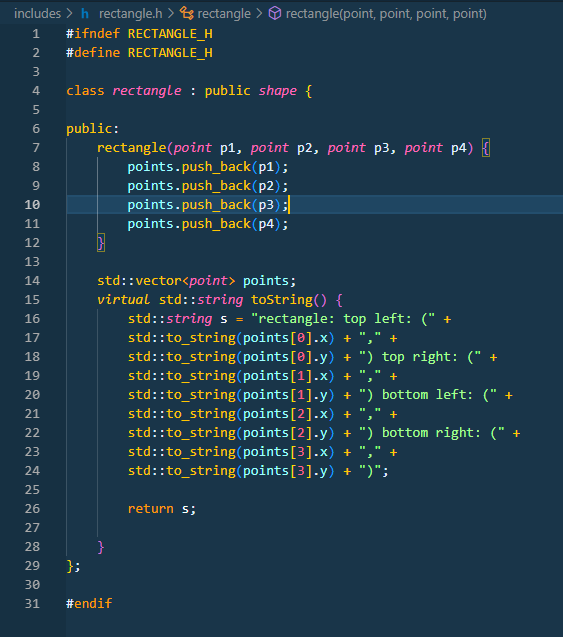This screenshot has height=637, width=563.
Task: Click '") top right: ("' string literal
Action: click(420, 357)
